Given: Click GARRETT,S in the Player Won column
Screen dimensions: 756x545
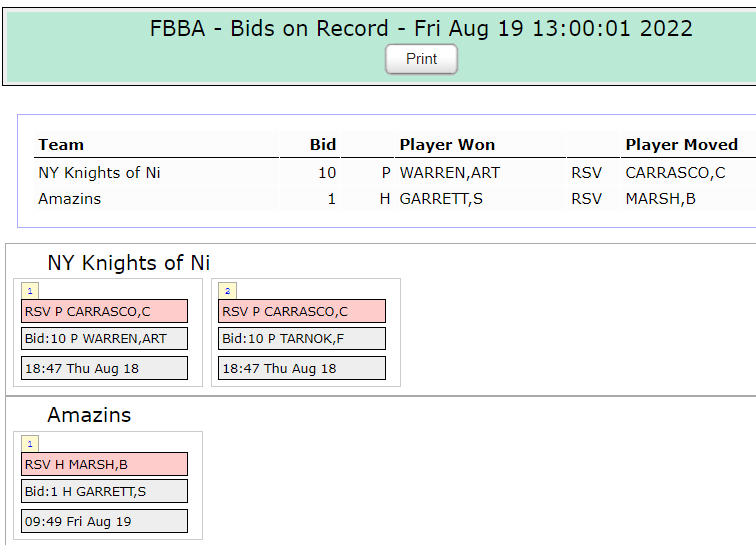Looking at the screenshot, I should click(441, 199).
